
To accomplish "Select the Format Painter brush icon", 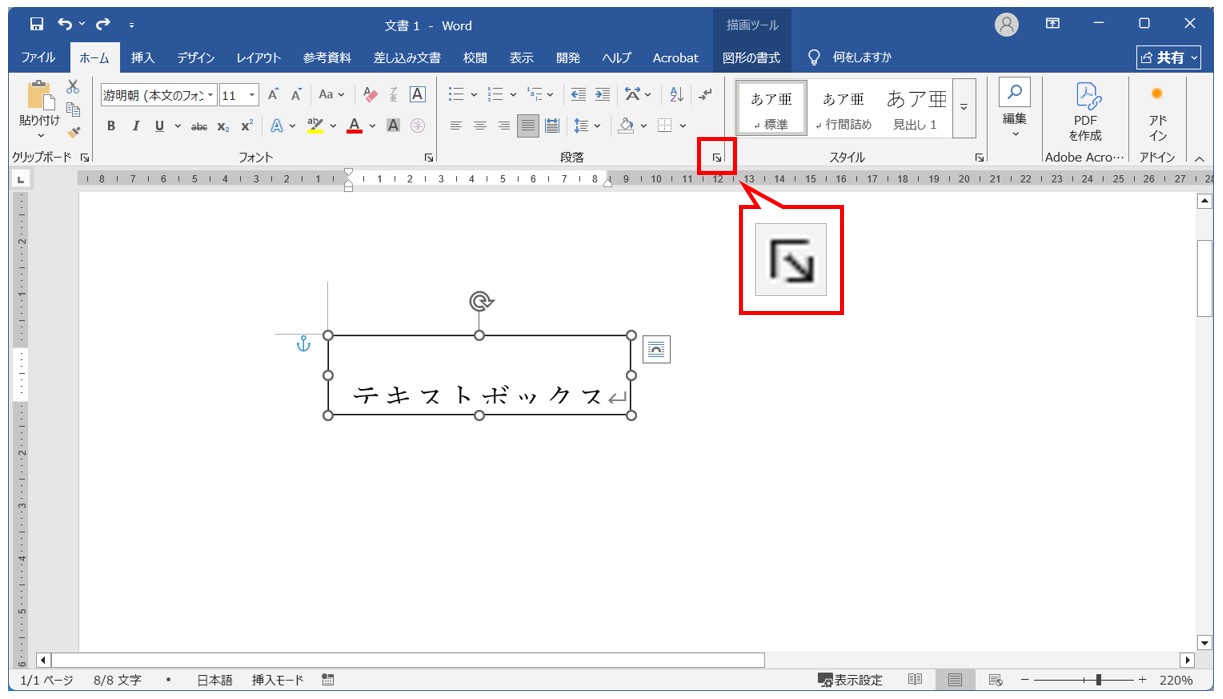I will [x=73, y=131].
